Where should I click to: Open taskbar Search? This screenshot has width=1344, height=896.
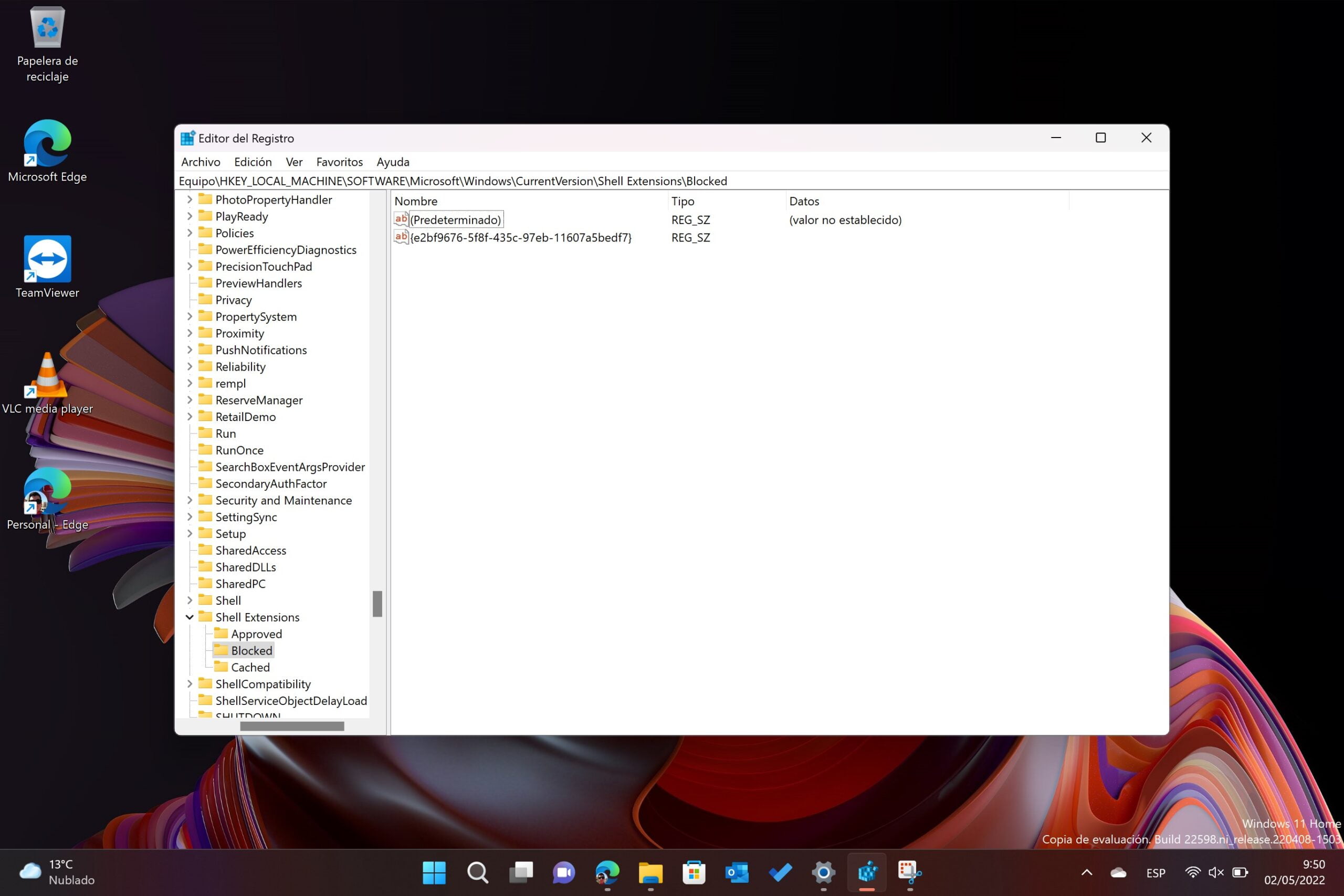[x=477, y=872]
